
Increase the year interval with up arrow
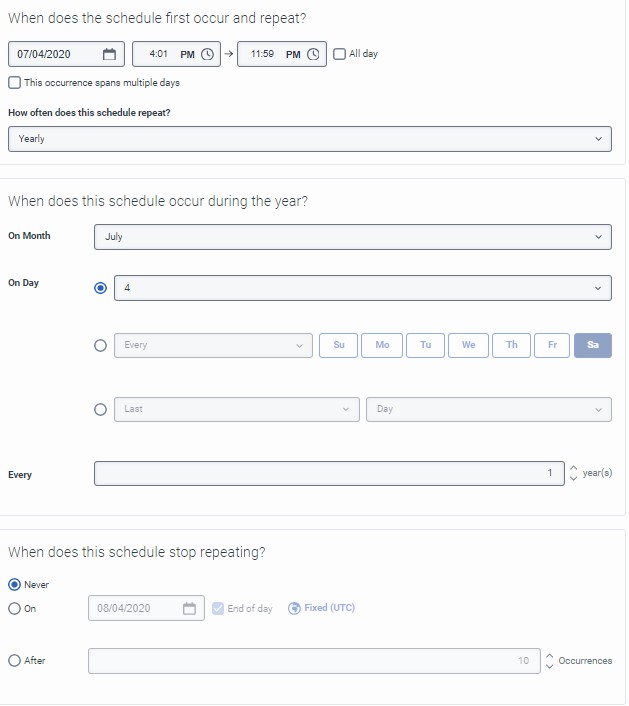pos(573,468)
